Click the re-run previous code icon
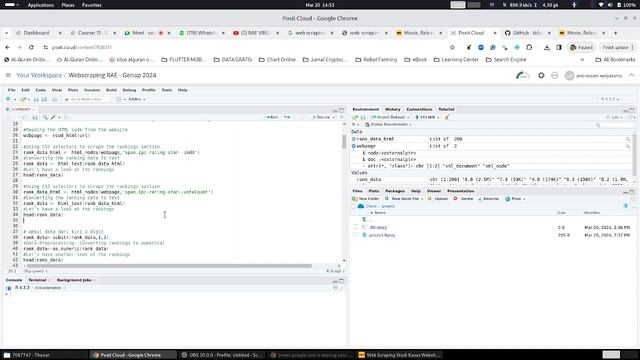 pyautogui.click(x=287, y=118)
